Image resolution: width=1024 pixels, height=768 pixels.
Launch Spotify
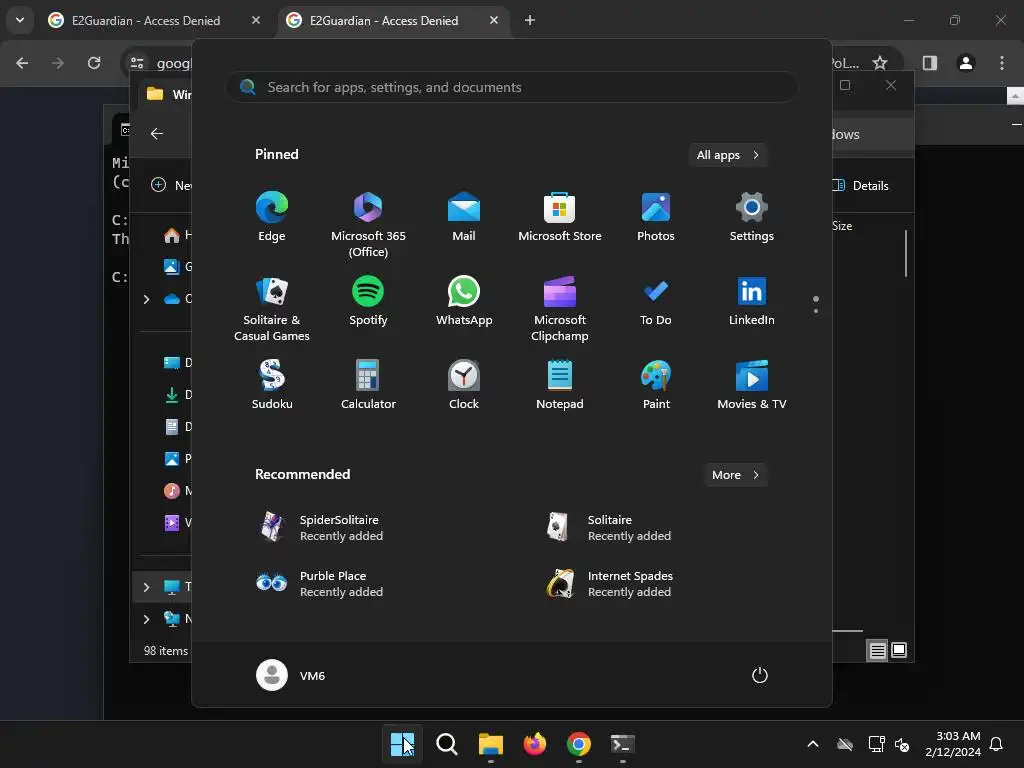pyautogui.click(x=368, y=301)
